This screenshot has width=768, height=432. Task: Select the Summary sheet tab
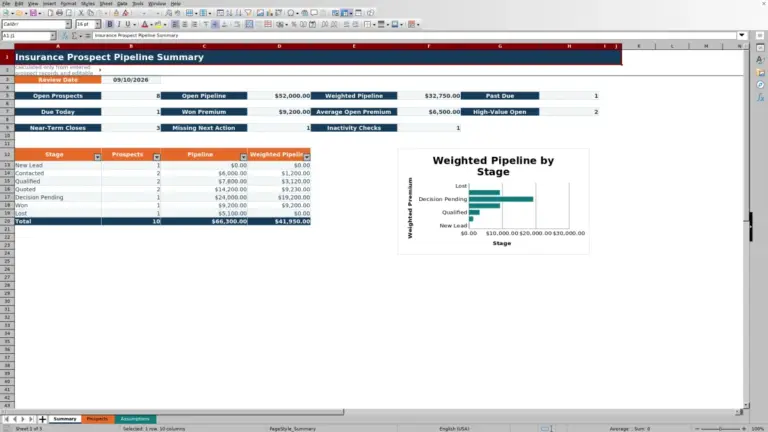pyautogui.click(x=65, y=419)
